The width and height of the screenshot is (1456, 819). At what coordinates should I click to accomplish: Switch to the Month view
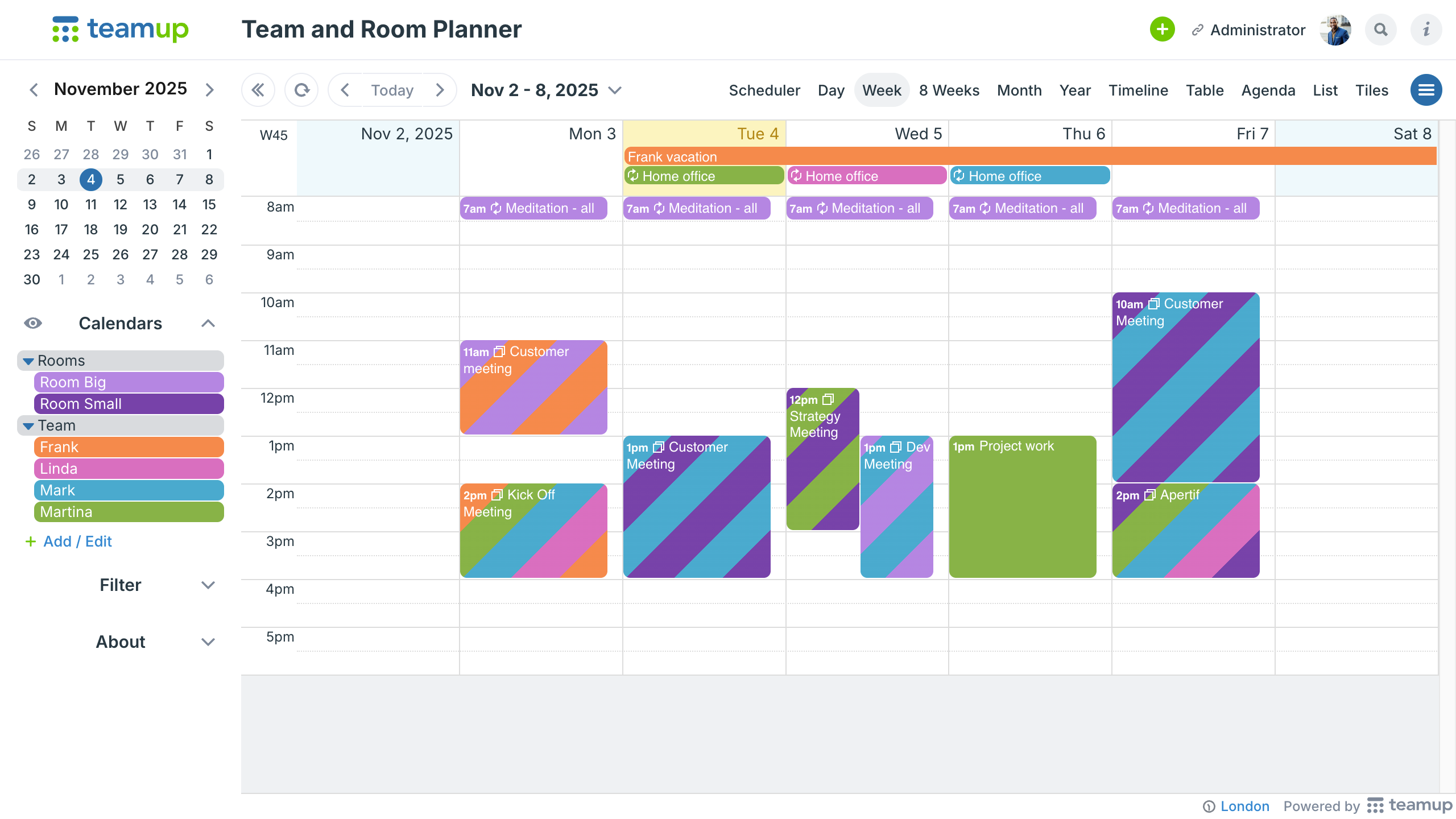pos(1019,90)
